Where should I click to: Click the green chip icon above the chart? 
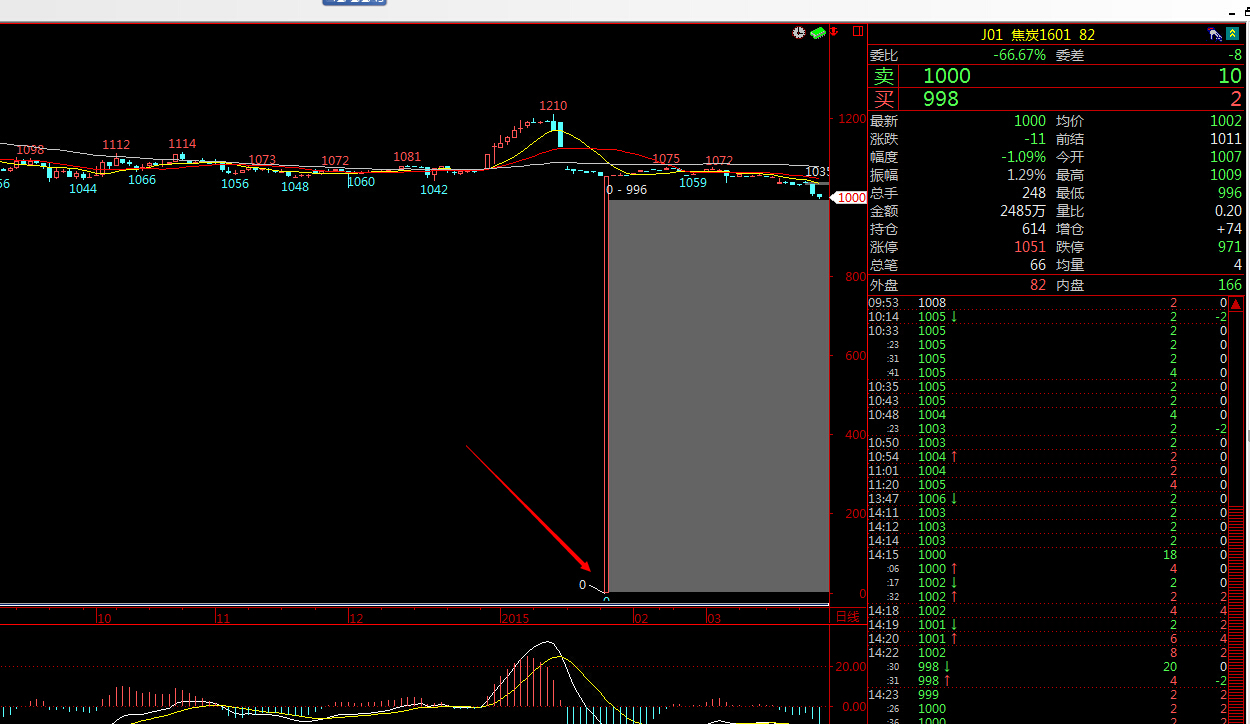(818, 33)
